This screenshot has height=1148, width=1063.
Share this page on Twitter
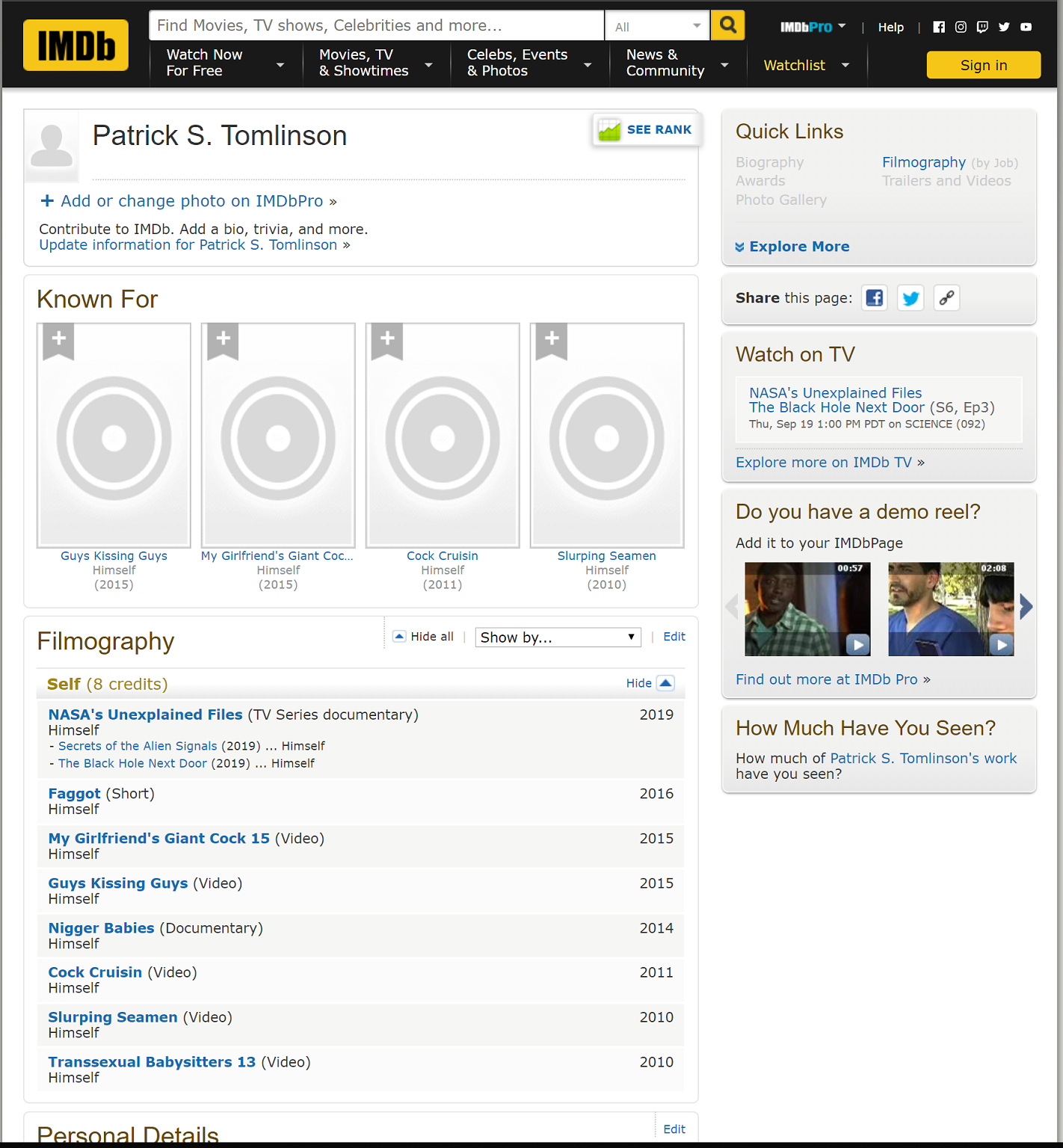(911, 297)
